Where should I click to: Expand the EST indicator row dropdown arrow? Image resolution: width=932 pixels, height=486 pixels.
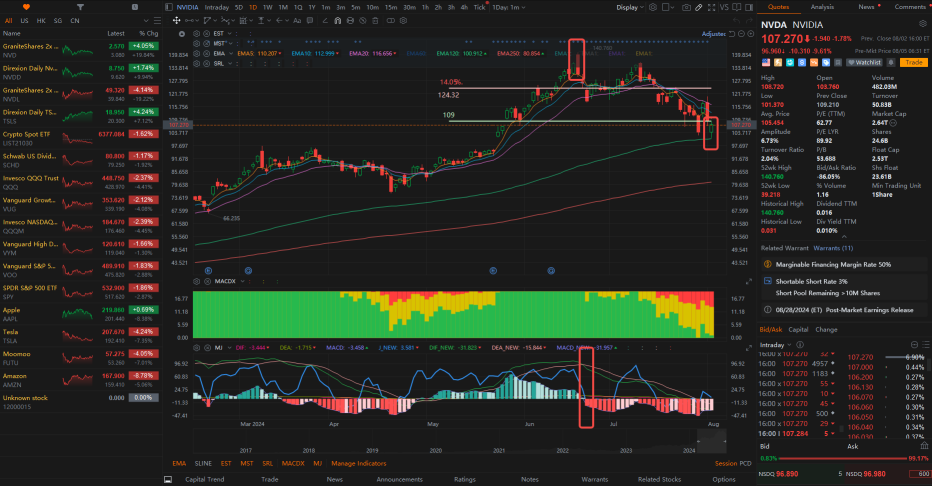229,34
